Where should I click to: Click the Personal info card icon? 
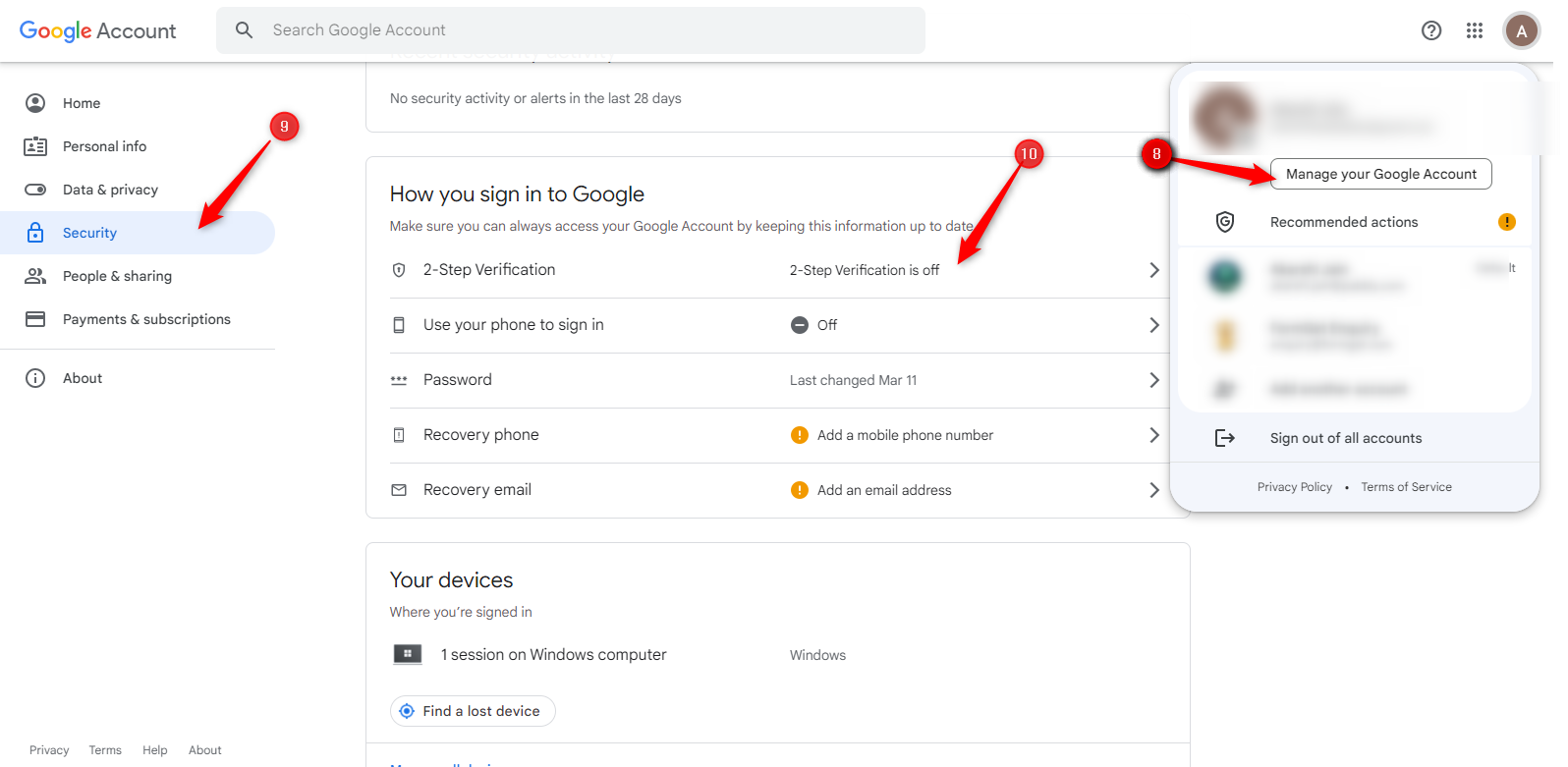pos(35,146)
